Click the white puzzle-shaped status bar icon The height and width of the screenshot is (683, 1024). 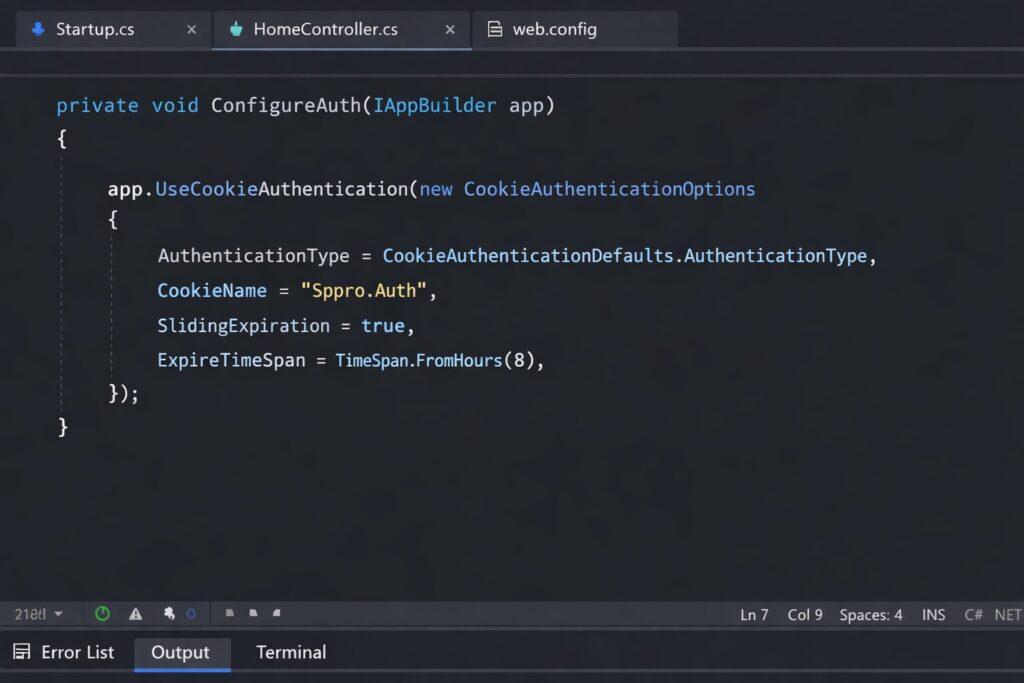pos(170,614)
